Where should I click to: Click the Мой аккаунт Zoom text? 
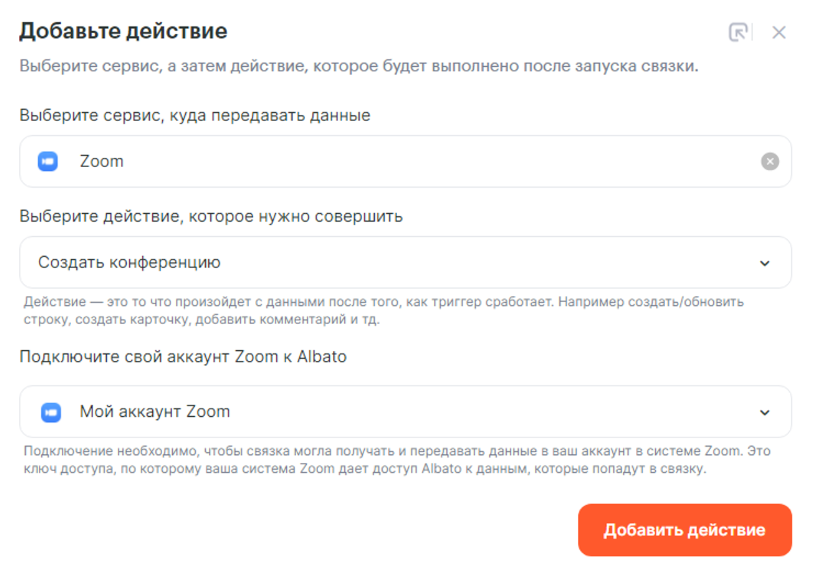(x=155, y=411)
